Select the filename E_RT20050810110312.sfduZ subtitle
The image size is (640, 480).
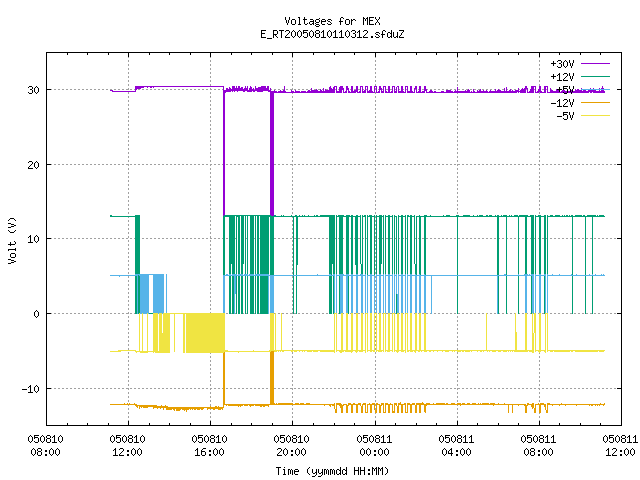pos(332,34)
